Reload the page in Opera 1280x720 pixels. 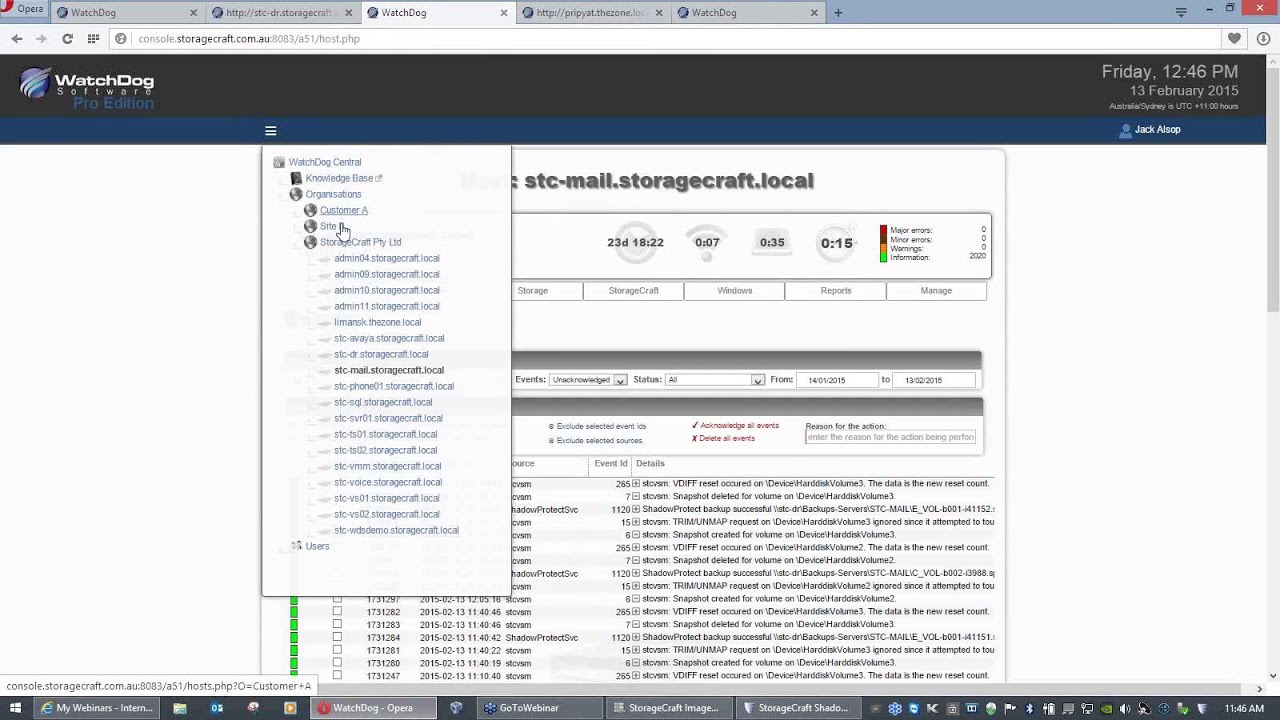coord(67,38)
